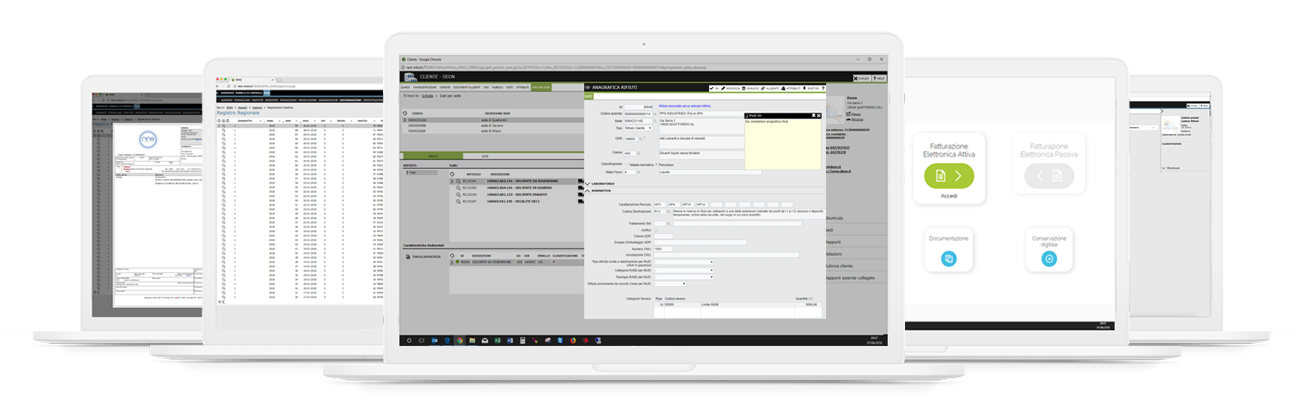The width and height of the screenshot is (1300, 414).
Task: Open Tipologia RAEE per MUD dropdown
Action: (x=683, y=277)
